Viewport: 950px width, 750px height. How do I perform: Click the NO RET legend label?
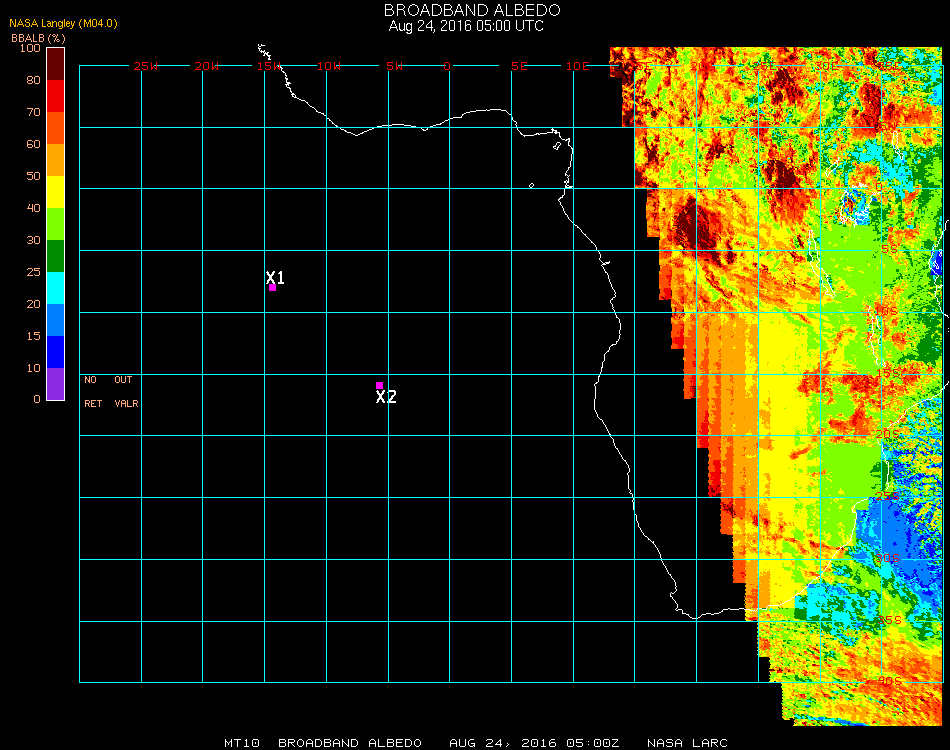pyautogui.click(x=92, y=392)
